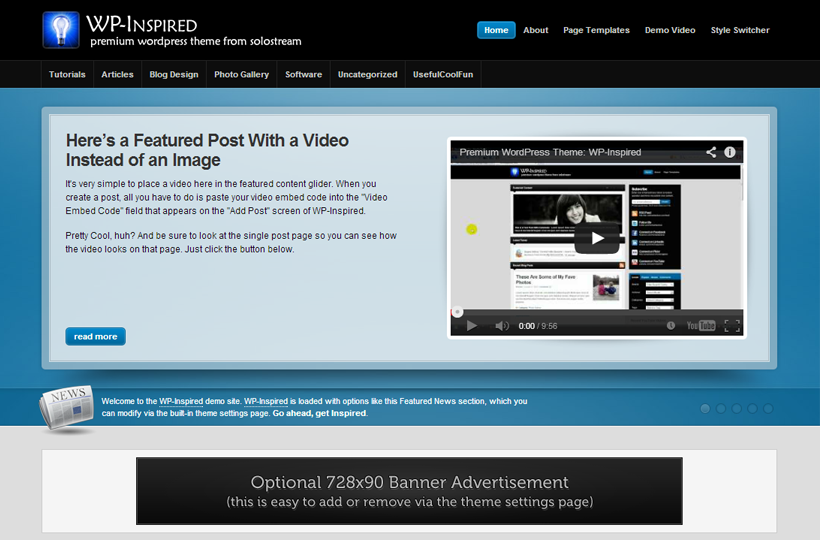820x540 pixels.
Task: Open the Uncategorized category
Action: tap(367, 74)
